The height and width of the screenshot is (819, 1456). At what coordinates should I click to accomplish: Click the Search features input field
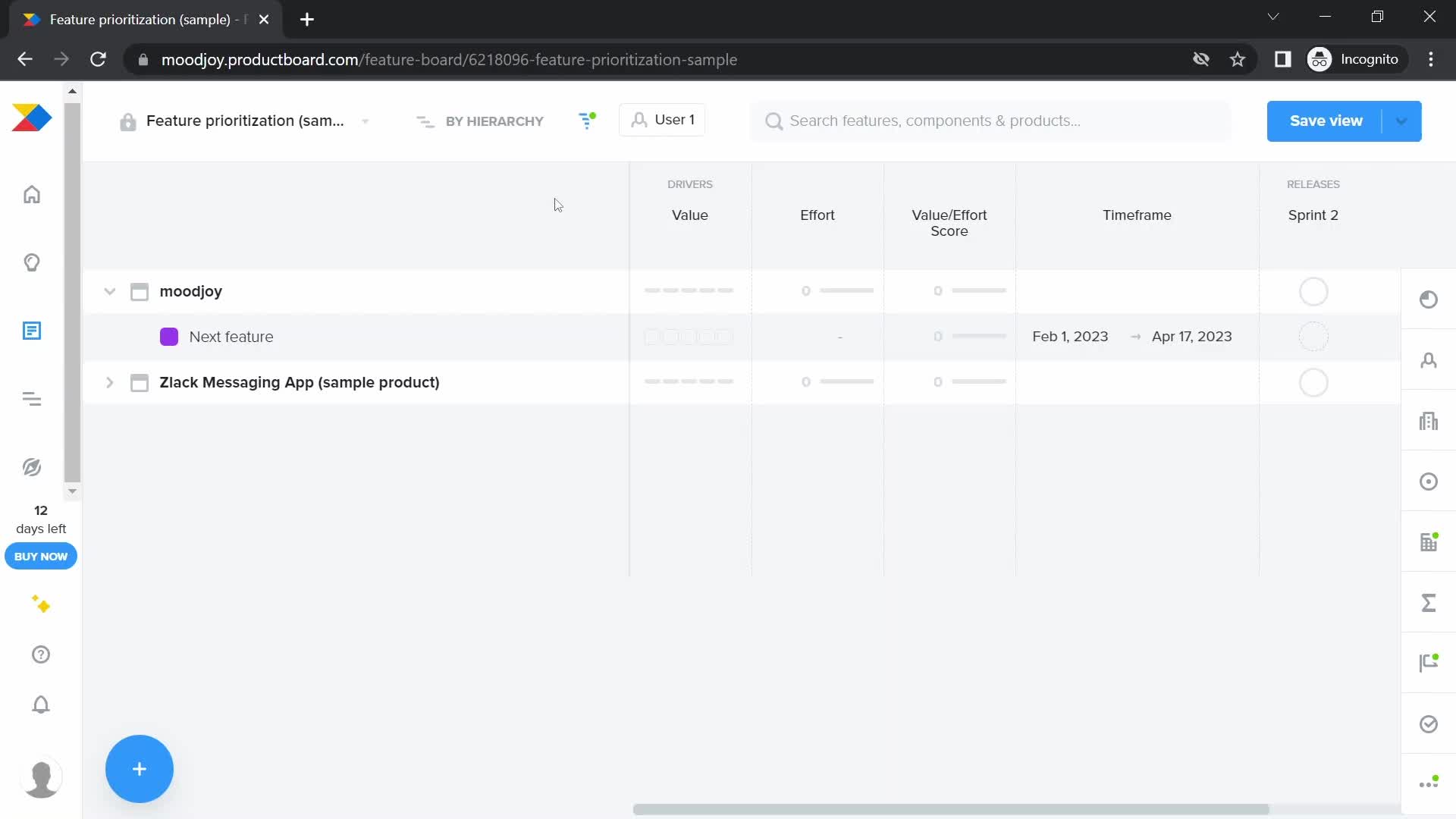(990, 121)
